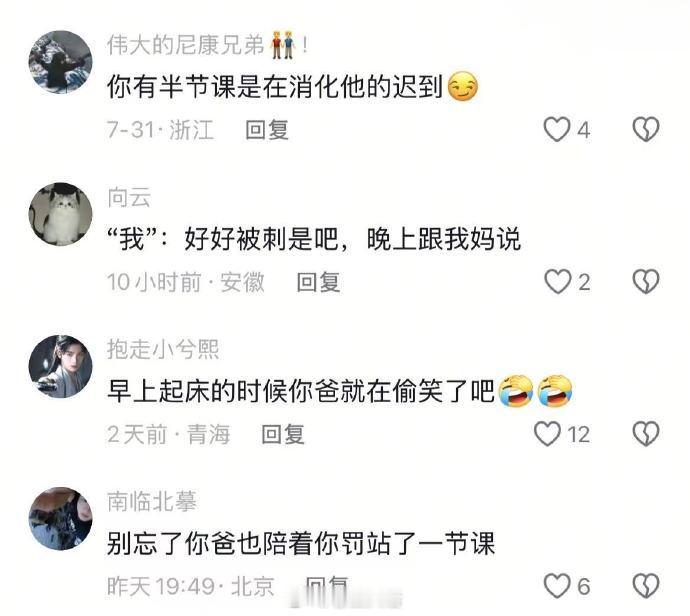This screenshot has height=616, width=690.
Task: Like the comment by 伟大的尼康兄弟
Action: 557,129
